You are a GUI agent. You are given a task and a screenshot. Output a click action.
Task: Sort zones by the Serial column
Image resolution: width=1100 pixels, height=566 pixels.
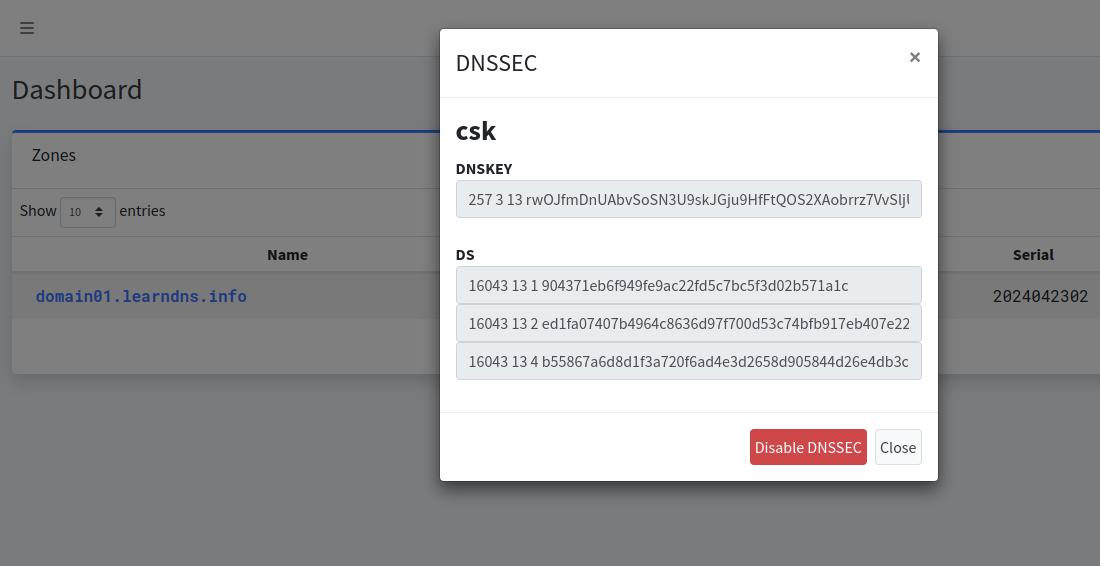point(1033,255)
